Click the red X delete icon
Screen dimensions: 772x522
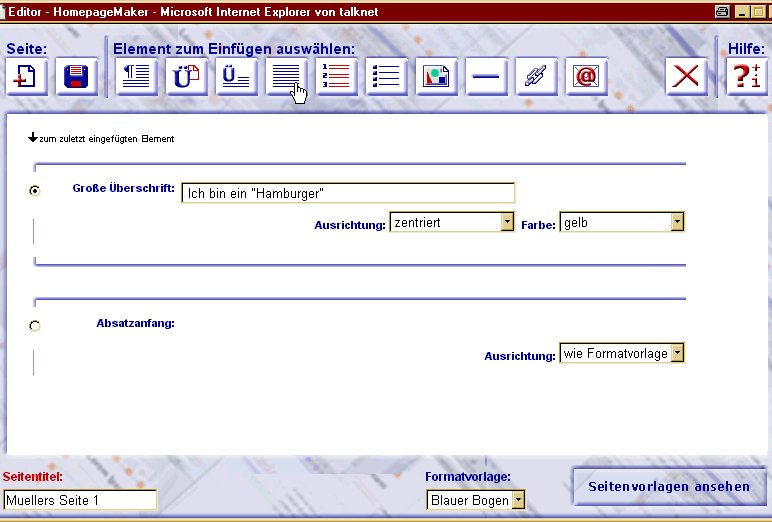point(686,78)
